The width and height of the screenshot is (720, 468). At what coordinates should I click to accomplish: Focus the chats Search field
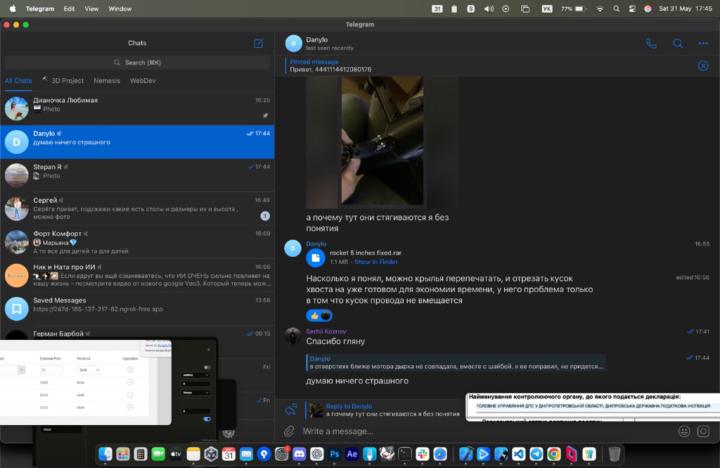tap(137, 62)
